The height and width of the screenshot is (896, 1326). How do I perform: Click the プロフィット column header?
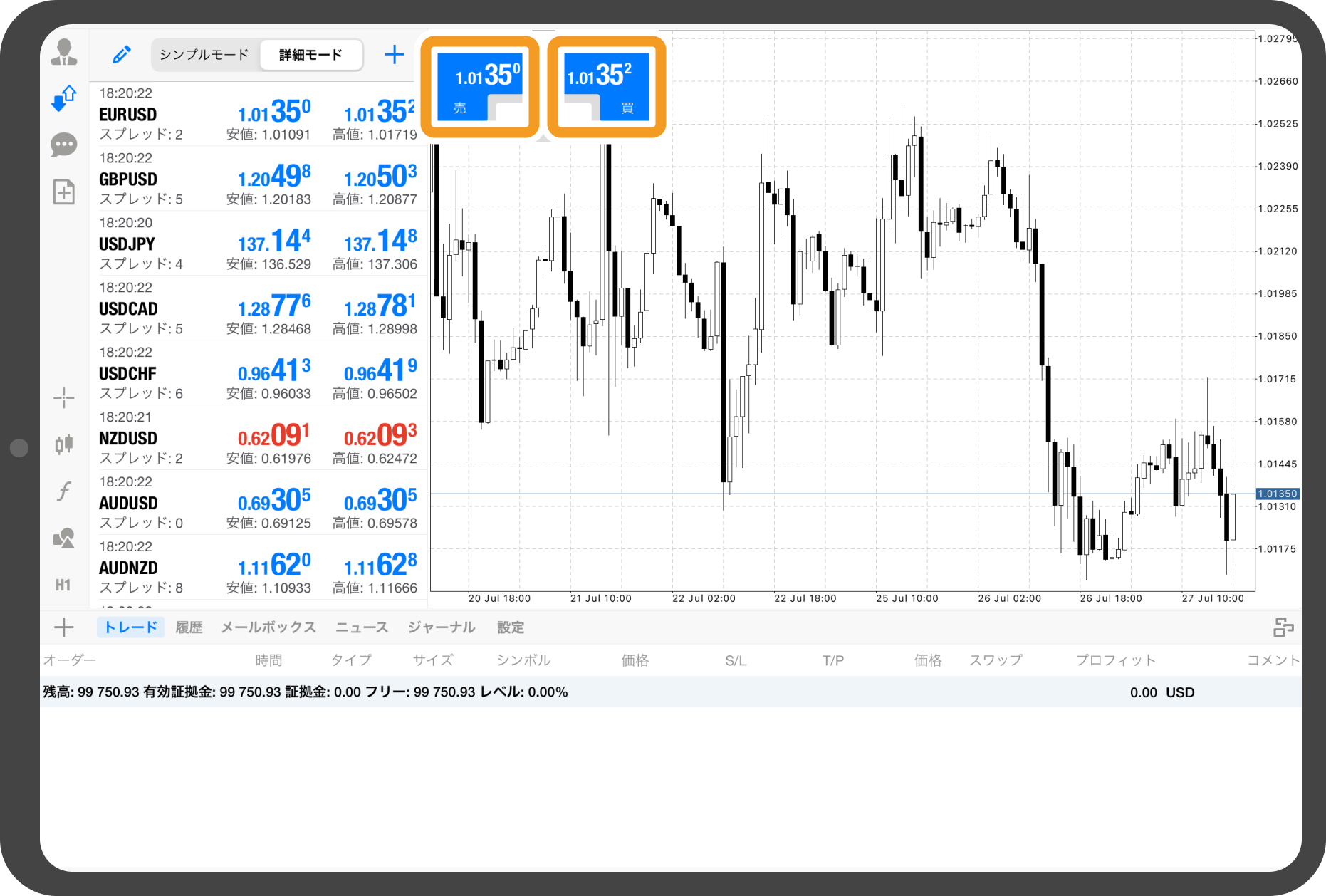(x=1115, y=660)
